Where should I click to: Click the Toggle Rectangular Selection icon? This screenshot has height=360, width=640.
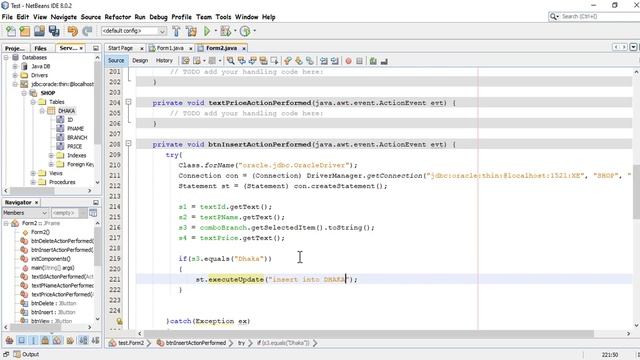tap(274, 61)
